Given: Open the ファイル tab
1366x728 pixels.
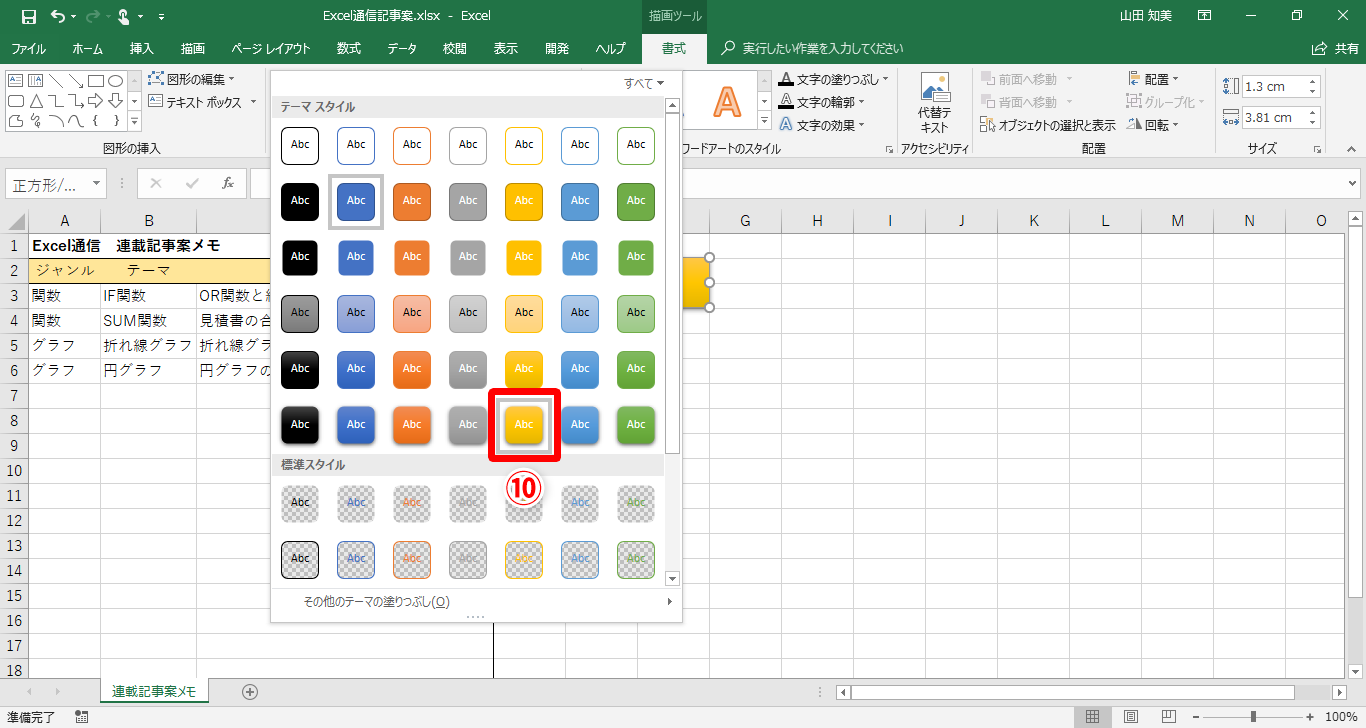Looking at the screenshot, I should click(x=28, y=48).
